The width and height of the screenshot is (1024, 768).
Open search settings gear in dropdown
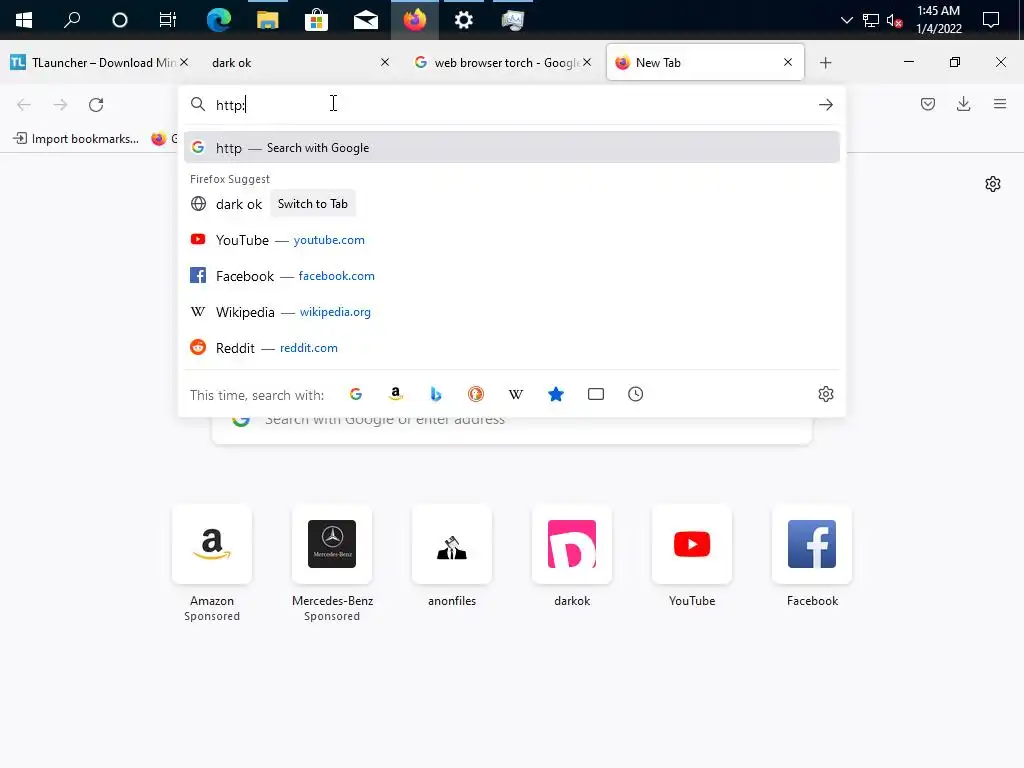[825, 394]
